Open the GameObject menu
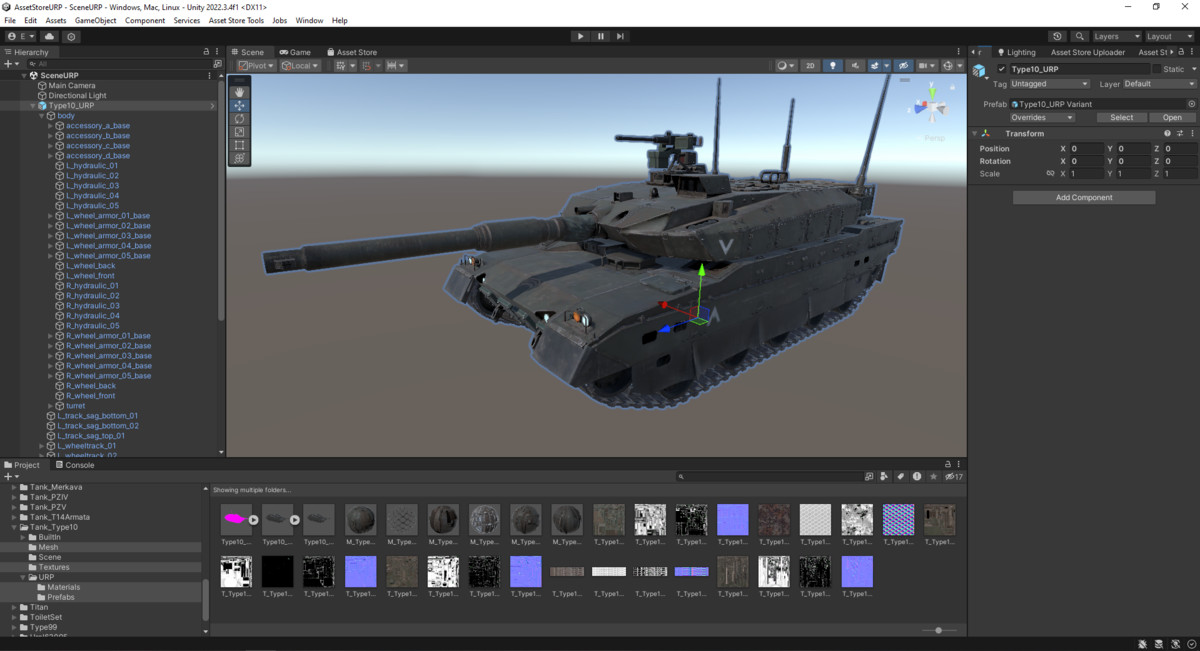Image resolution: width=1200 pixels, height=651 pixels. point(96,19)
